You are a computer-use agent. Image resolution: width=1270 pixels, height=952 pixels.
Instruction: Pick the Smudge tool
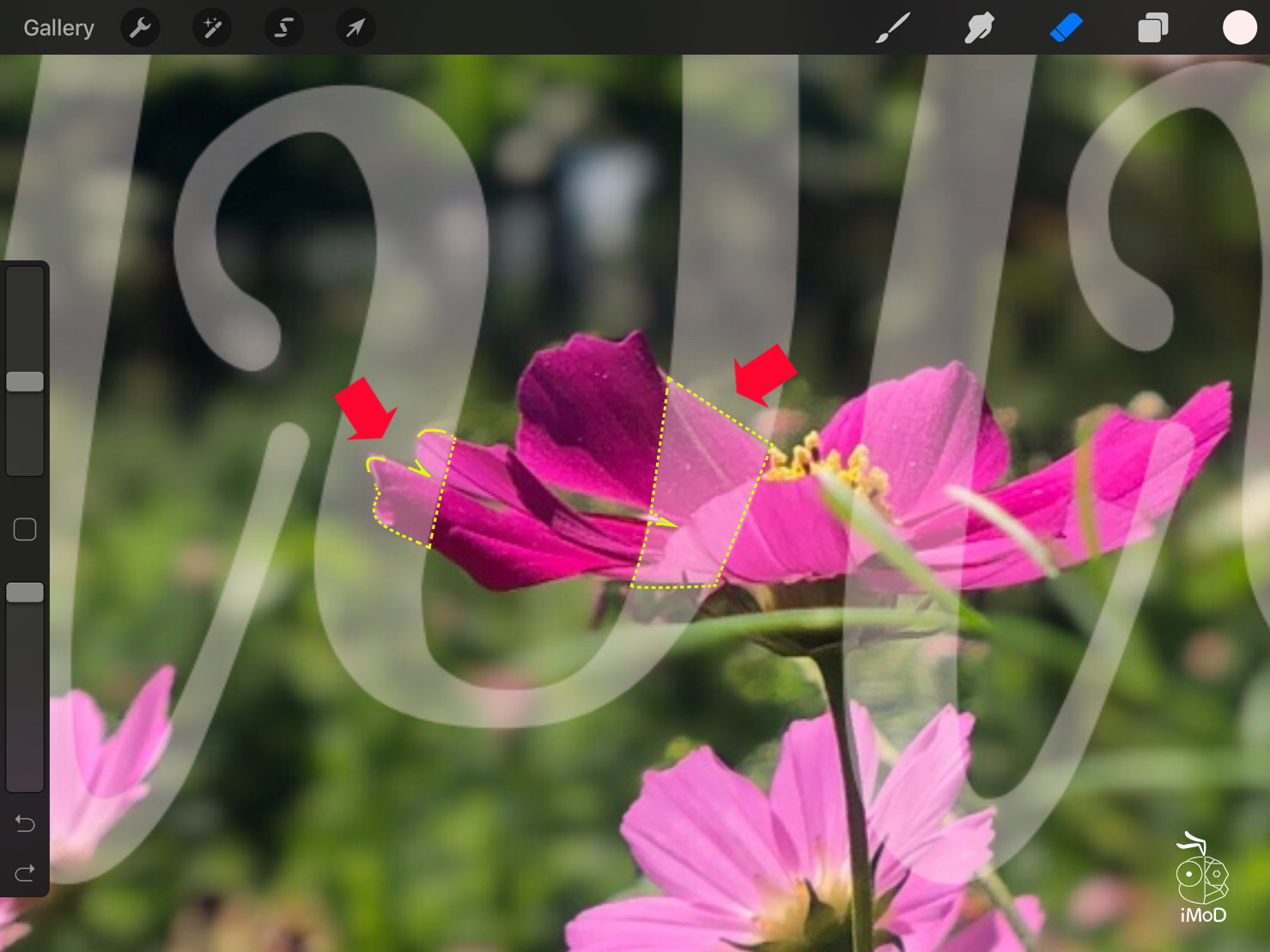(979, 27)
